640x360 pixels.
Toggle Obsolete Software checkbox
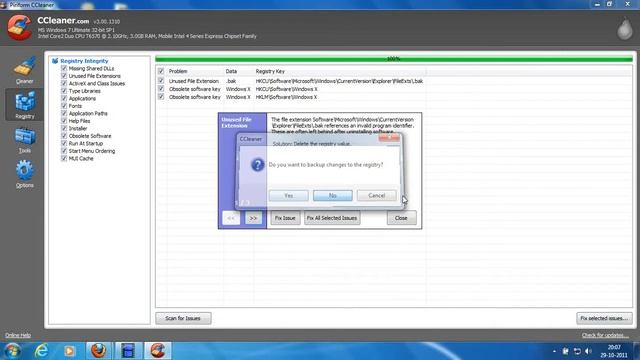coord(64,136)
